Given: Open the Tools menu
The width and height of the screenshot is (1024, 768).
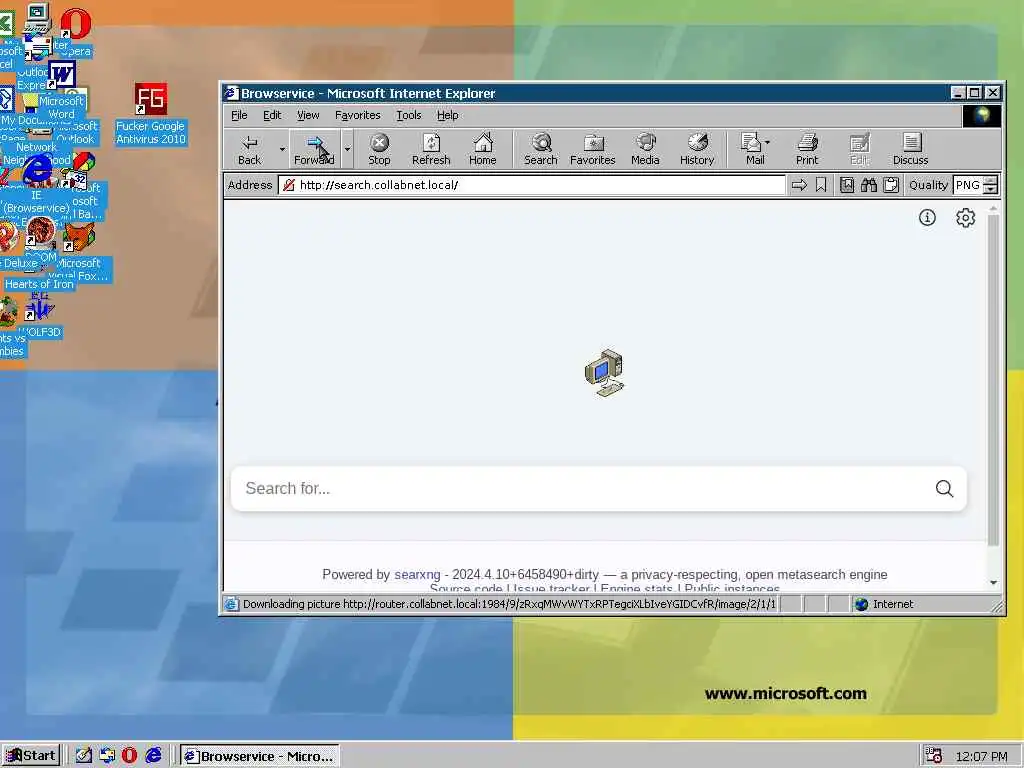Looking at the screenshot, I should pos(409,116).
